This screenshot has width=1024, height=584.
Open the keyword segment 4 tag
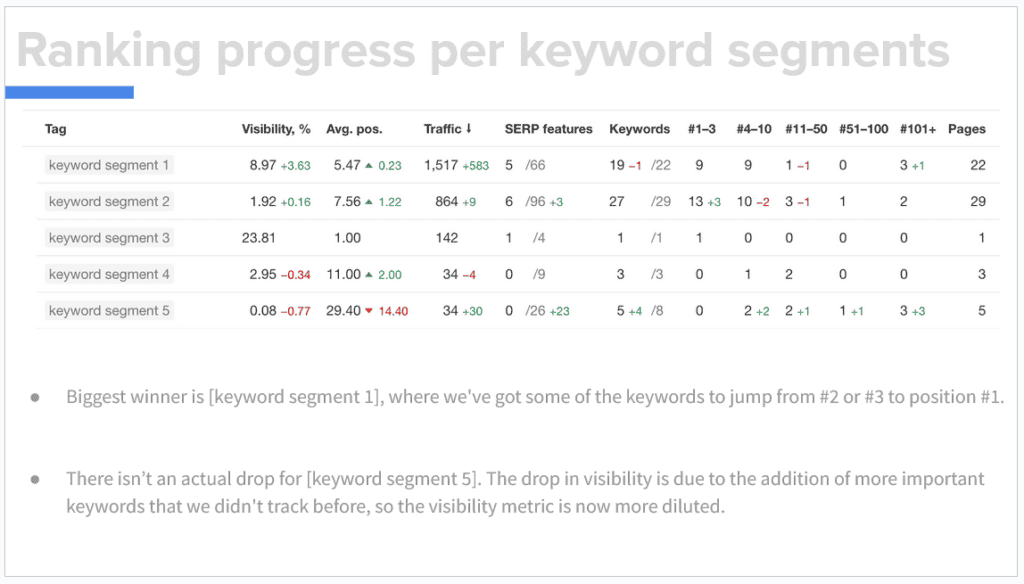pos(109,274)
